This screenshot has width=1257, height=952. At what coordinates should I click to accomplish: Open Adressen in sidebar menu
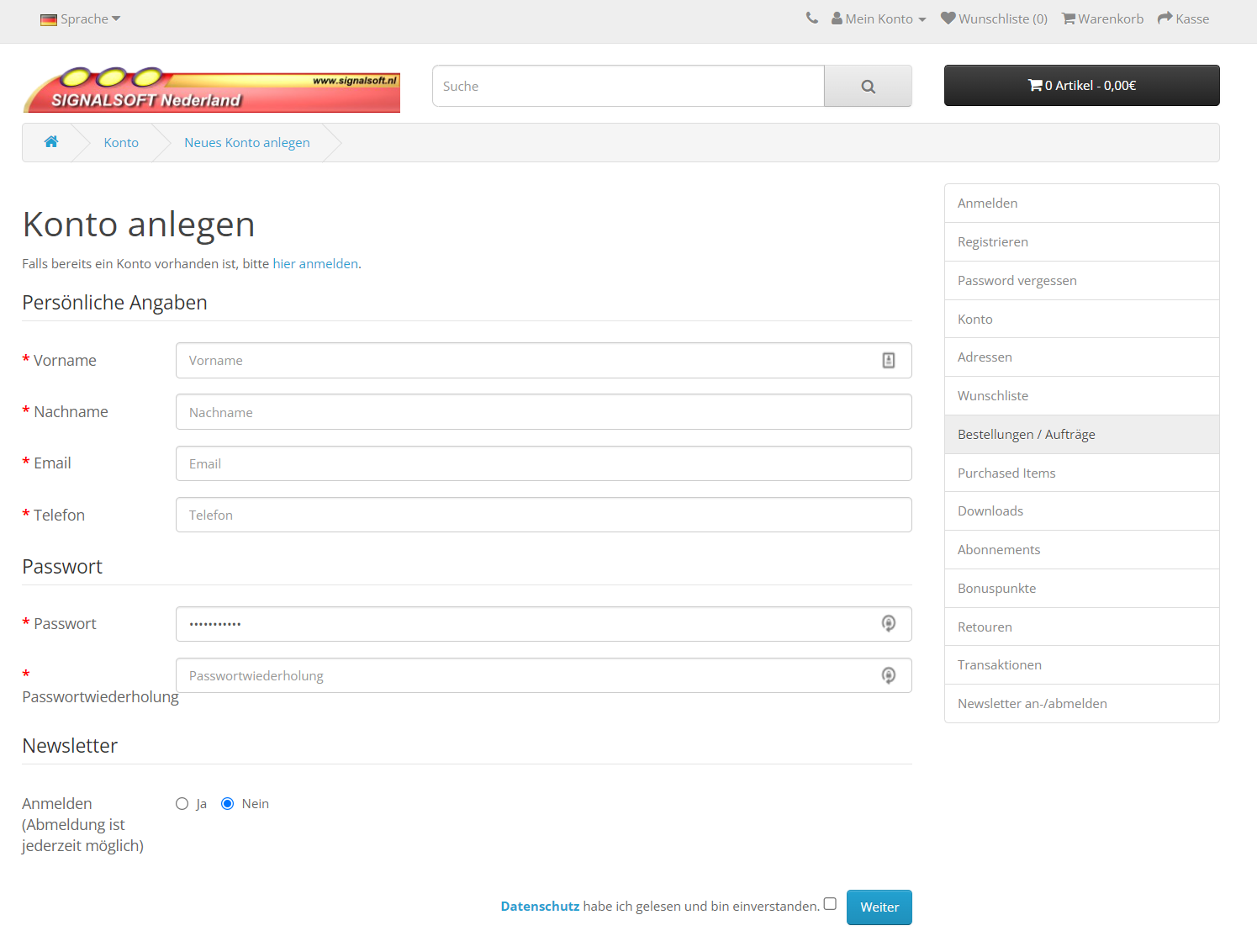pos(1081,357)
